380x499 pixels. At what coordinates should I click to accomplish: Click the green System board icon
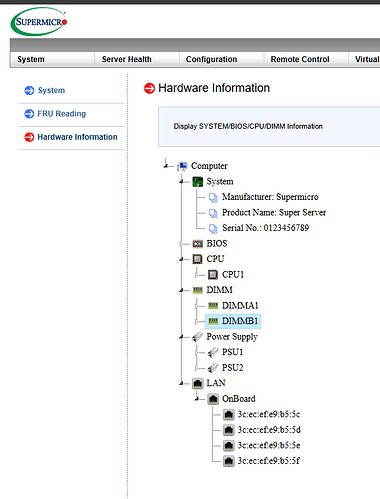(x=198, y=182)
